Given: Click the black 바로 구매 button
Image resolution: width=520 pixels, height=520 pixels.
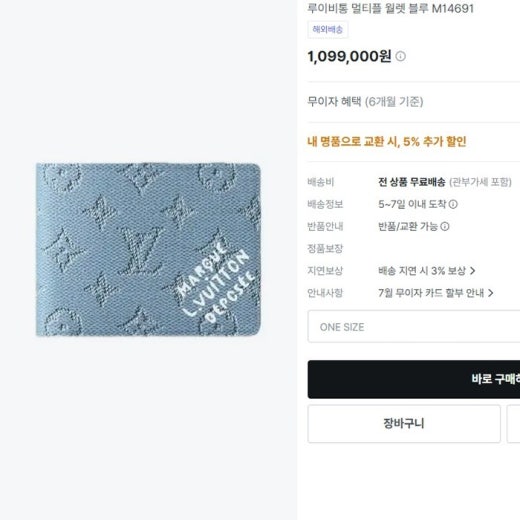Looking at the screenshot, I should [414, 379].
